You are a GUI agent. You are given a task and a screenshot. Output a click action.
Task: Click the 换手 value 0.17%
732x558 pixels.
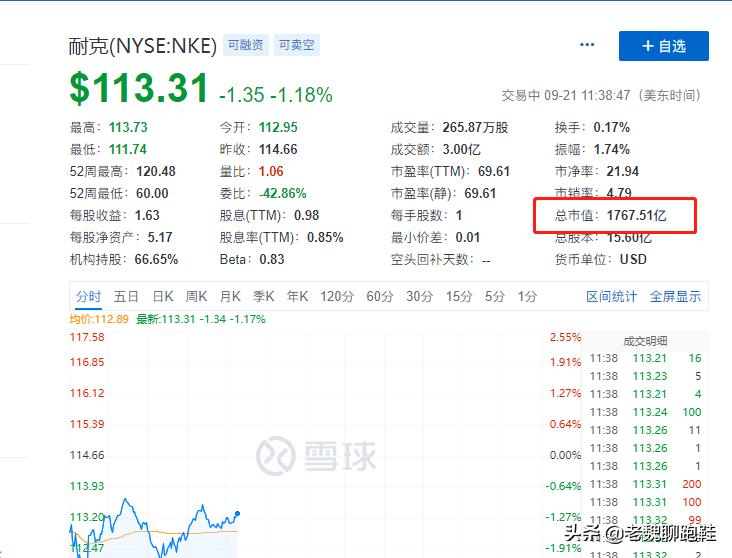[x=612, y=127]
